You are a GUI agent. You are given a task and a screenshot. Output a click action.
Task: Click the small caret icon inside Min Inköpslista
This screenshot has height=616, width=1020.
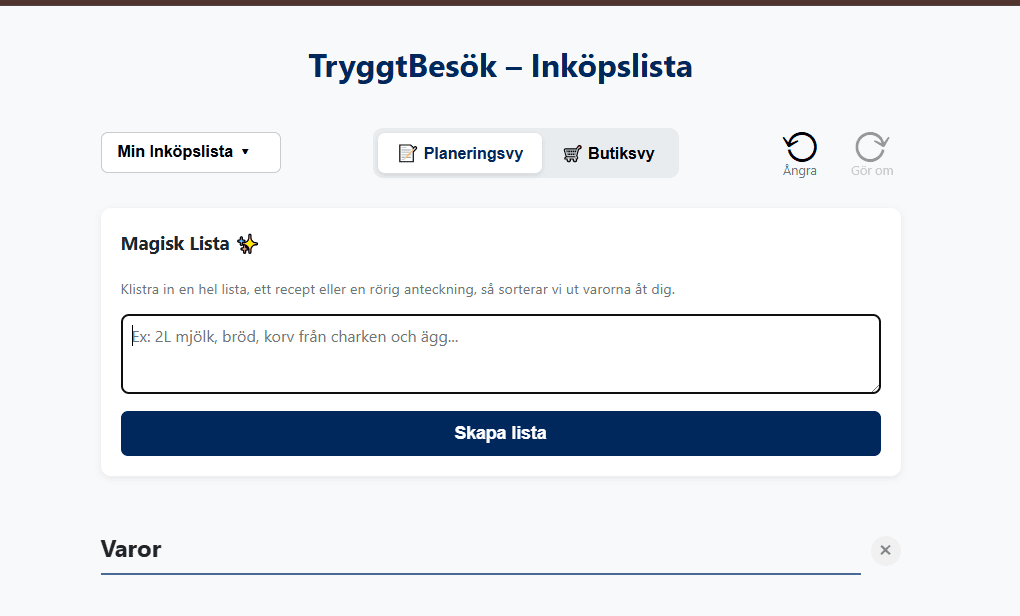tap(244, 152)
